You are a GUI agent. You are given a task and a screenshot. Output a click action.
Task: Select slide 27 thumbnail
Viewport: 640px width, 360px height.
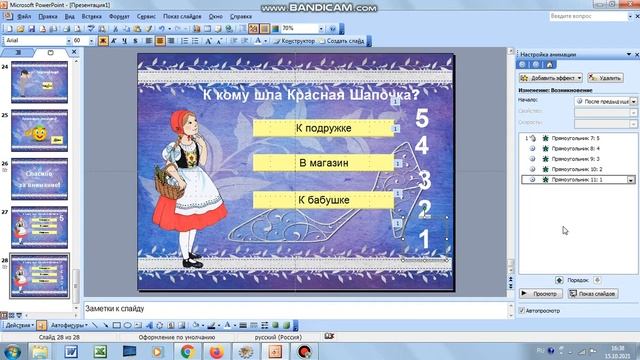39,227
